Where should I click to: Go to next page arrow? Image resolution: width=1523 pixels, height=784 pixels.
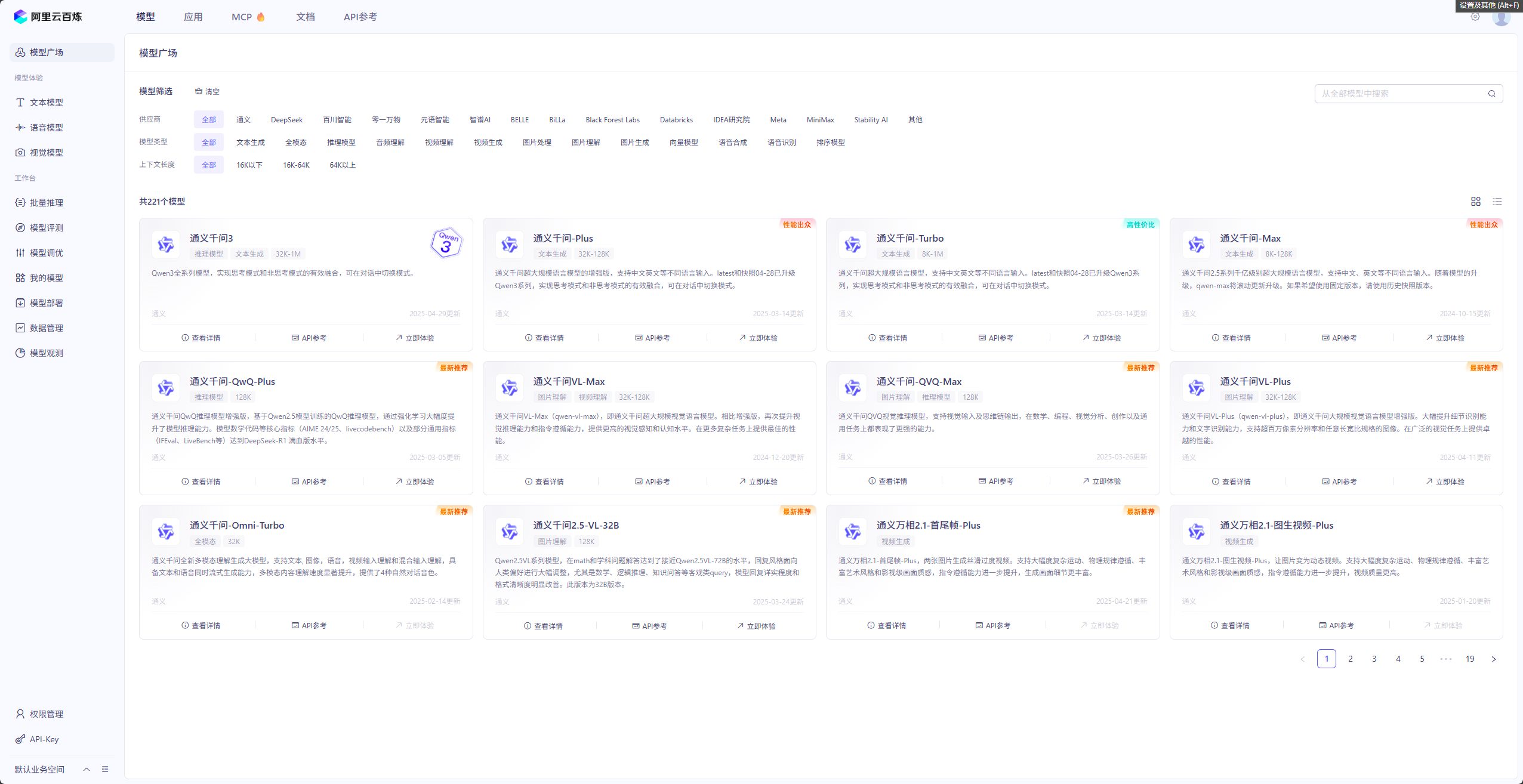pos(1494,659)
